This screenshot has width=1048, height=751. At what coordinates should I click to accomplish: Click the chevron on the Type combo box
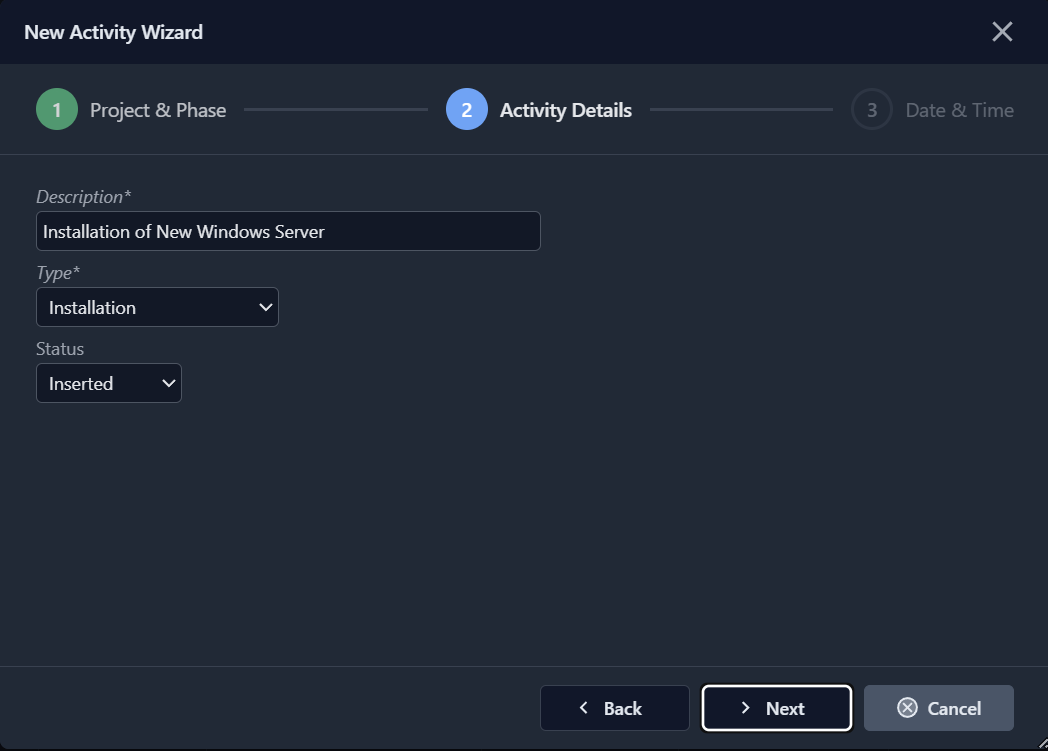pyautogui.click(x=265, y=307)
